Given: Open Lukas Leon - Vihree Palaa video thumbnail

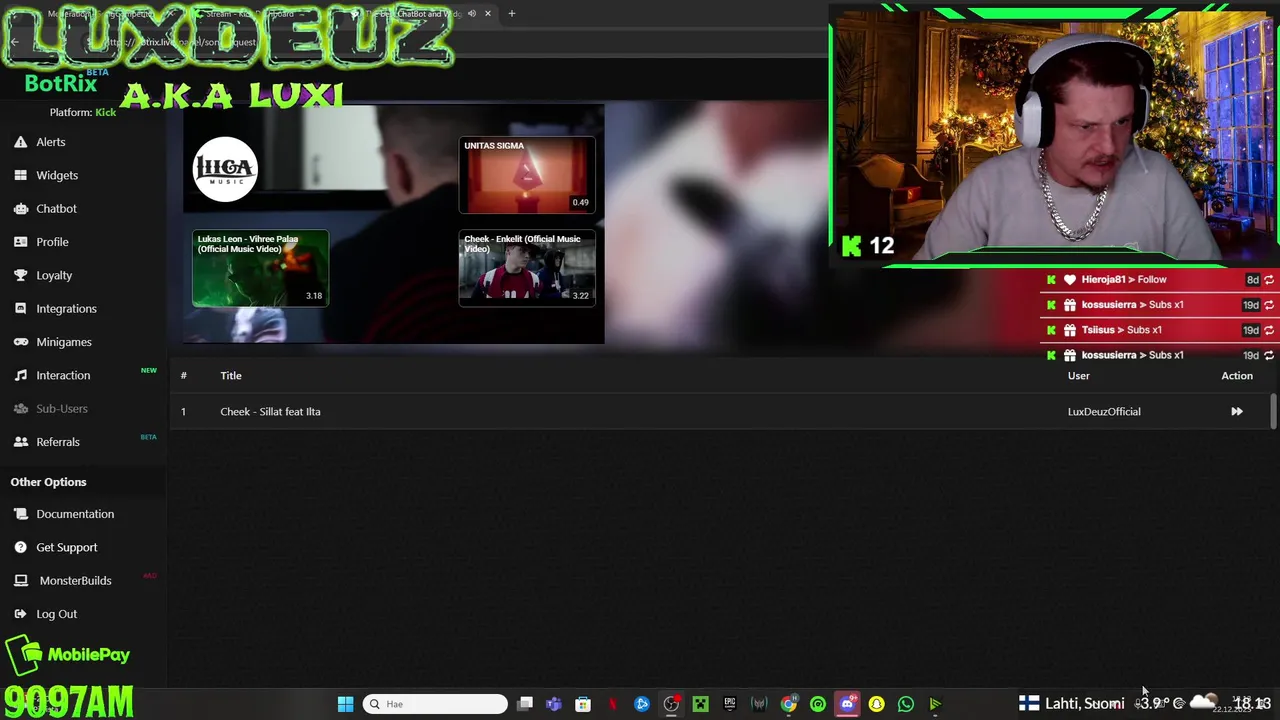Looking at the screenshot, I should pos(260,268).
